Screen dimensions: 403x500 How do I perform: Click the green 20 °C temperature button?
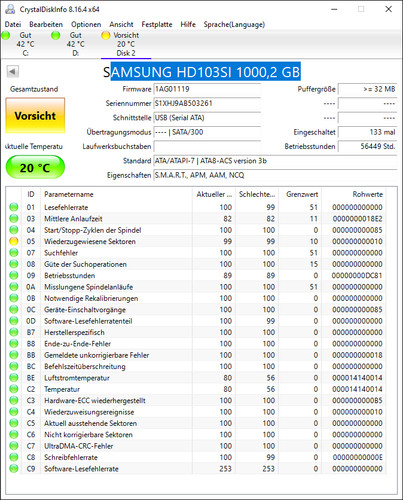coord(35,167)
